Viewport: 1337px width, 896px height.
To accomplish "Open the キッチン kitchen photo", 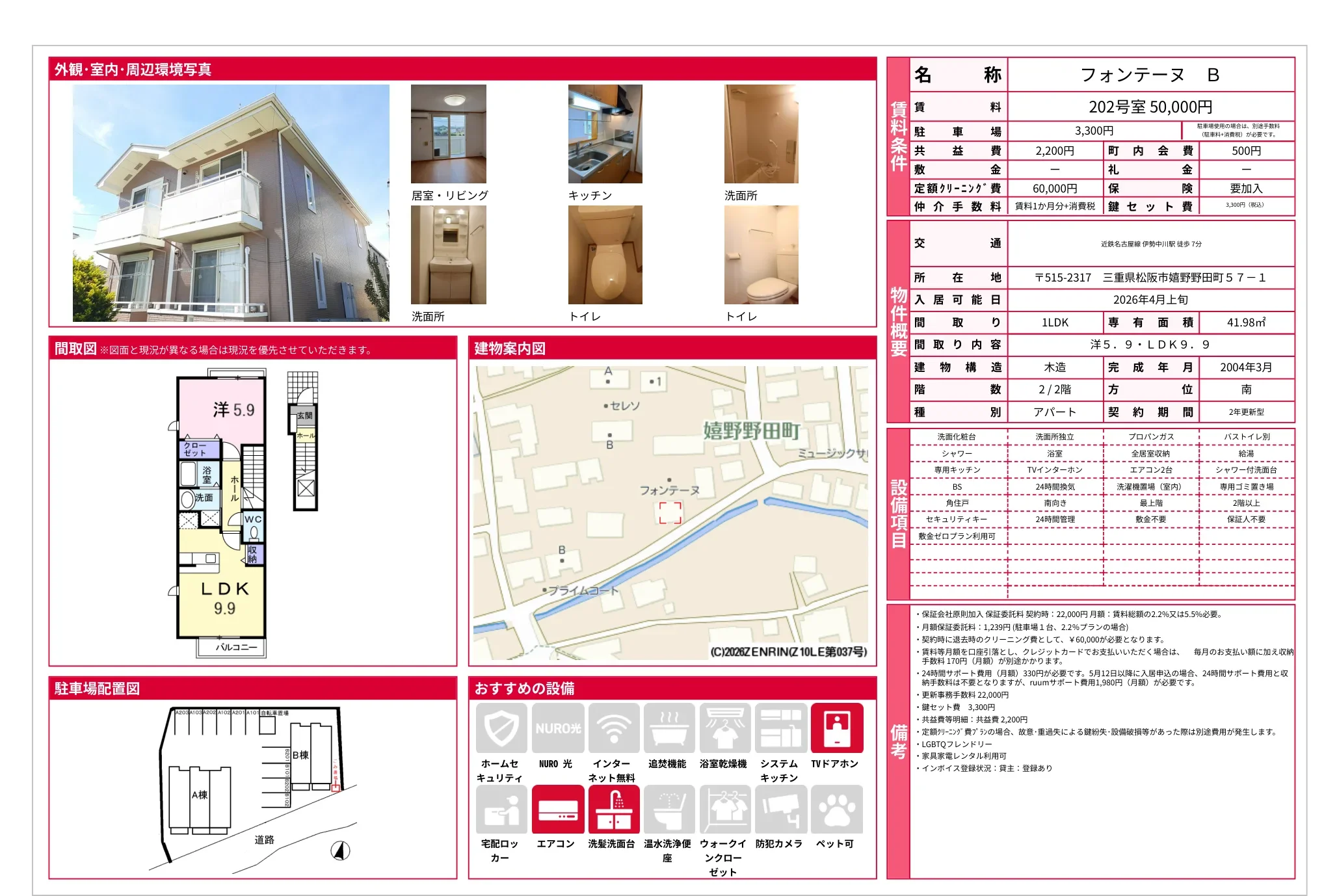I will [x=605, y=134].
